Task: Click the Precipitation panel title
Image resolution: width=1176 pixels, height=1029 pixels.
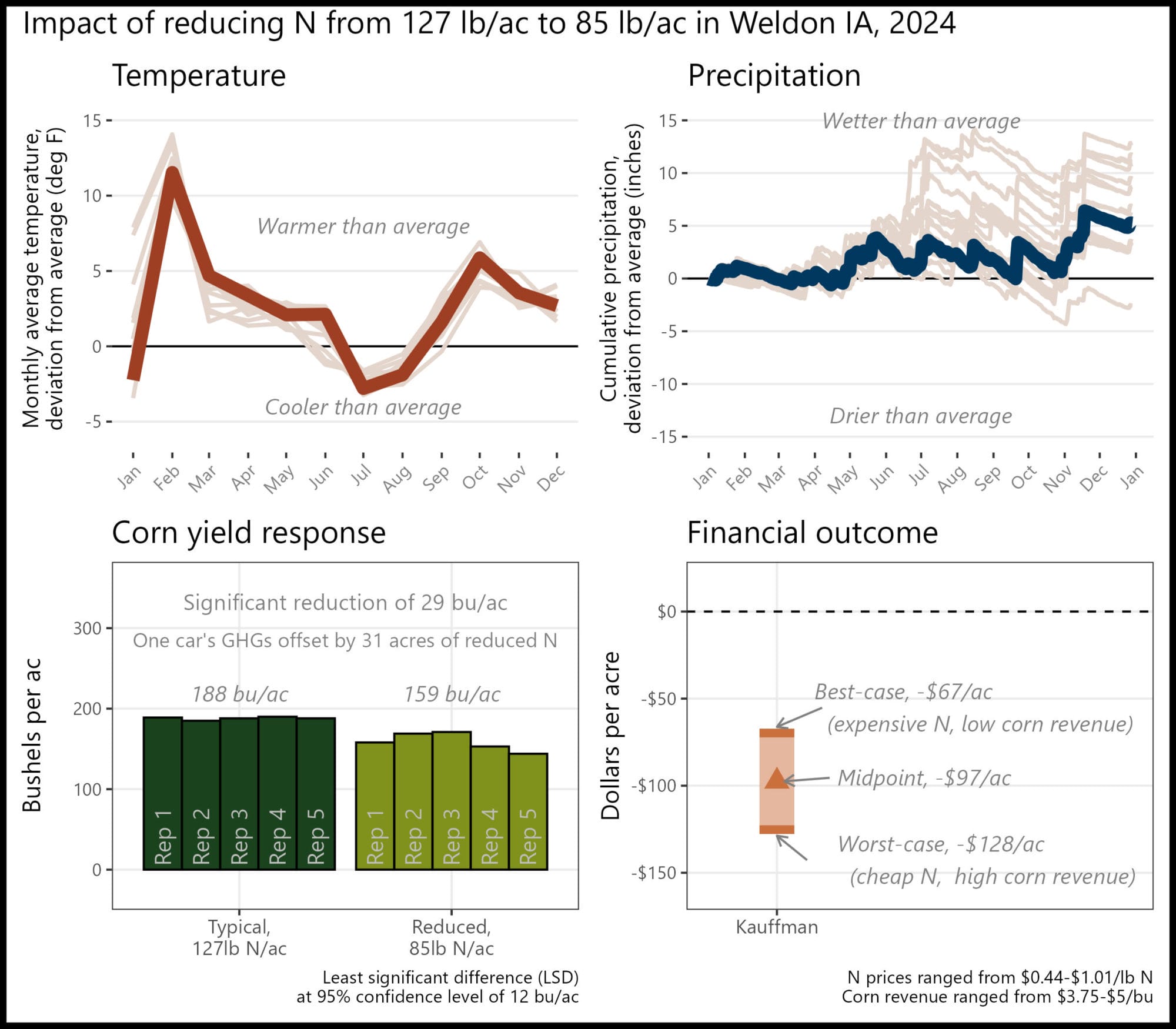Action: pos(774,76)
